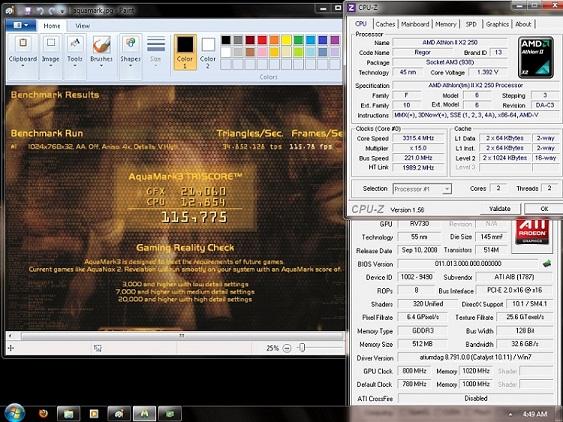Click the Paint horizontal scrollbar
The height and width of the screenshot is (422, 563).
point(182,336)
